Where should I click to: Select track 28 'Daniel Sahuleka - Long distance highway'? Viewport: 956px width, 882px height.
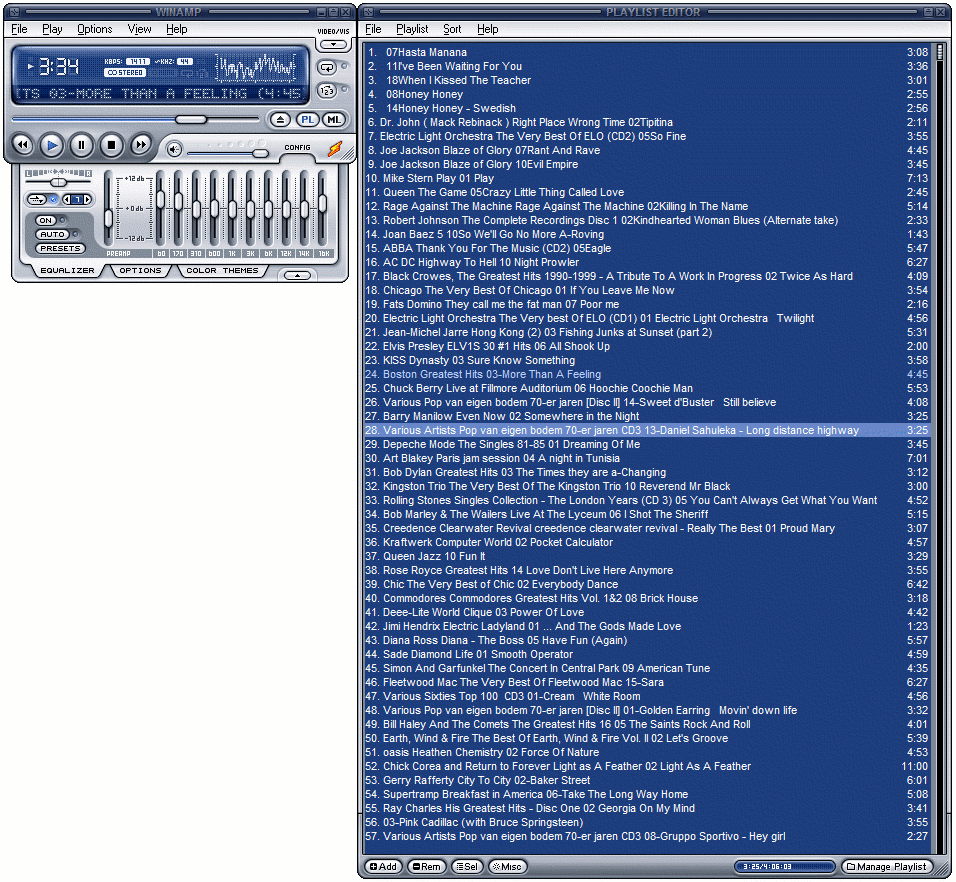click(647, 430)
